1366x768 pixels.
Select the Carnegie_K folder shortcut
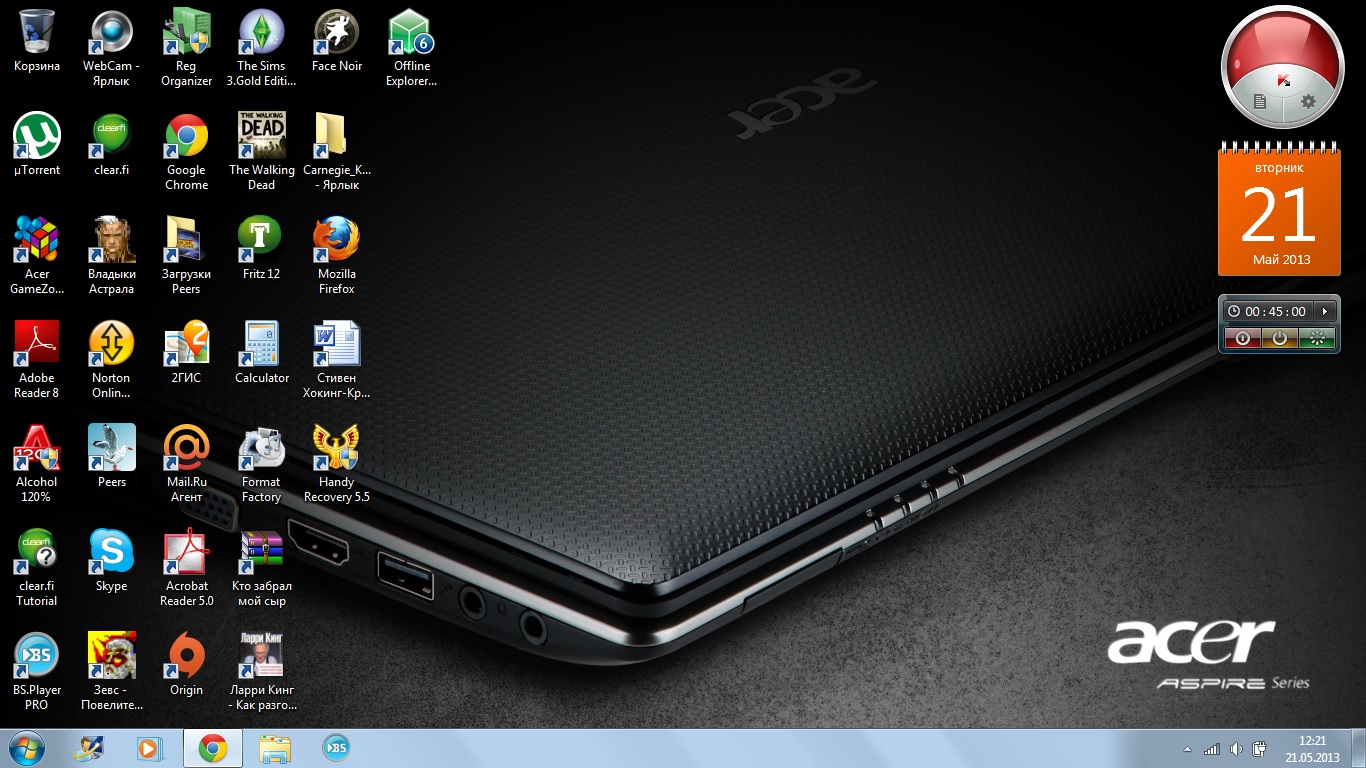coord(337,152)
